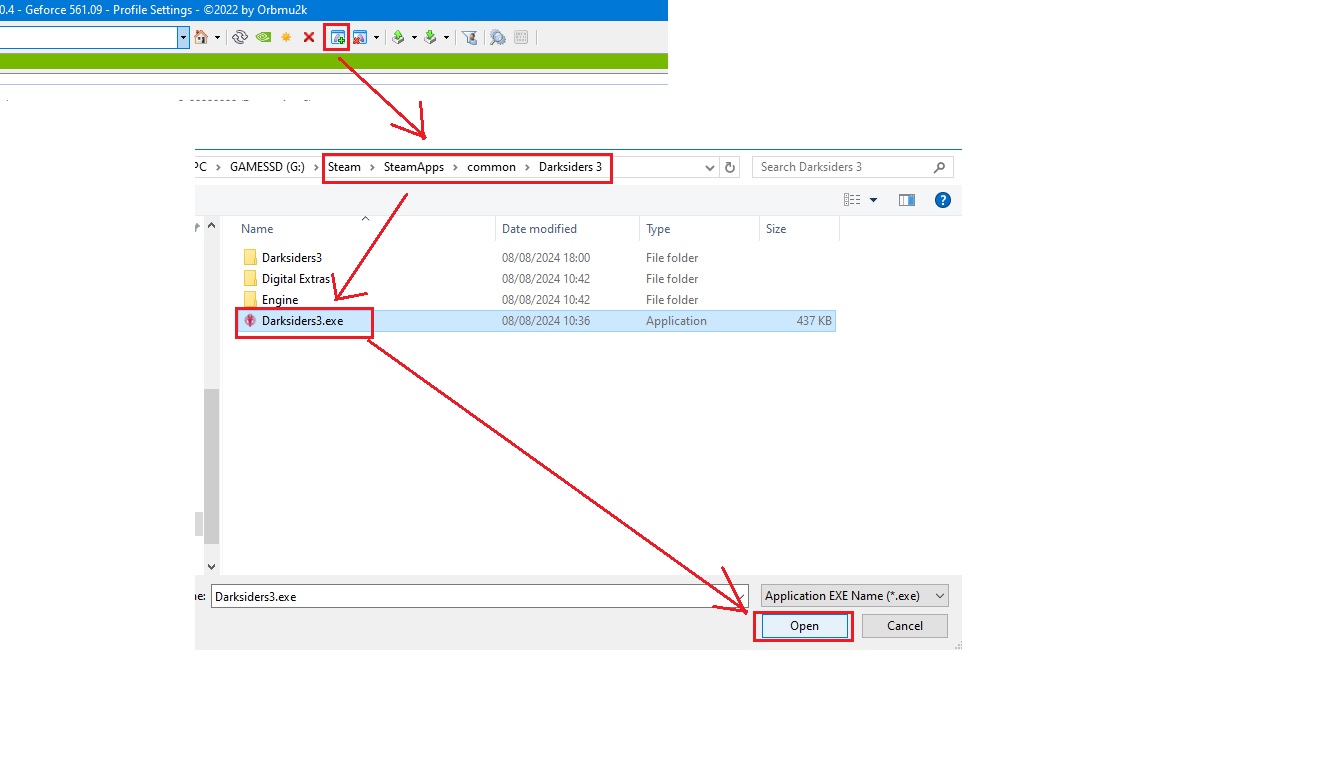Click the Darksiders3.exe application icon

(x=250, y=321)
